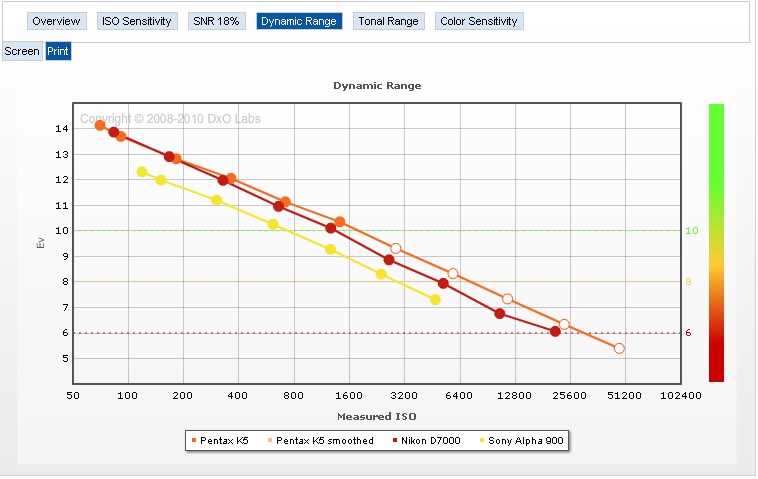Open the SNR 18% tab

(x=216, y=21)
